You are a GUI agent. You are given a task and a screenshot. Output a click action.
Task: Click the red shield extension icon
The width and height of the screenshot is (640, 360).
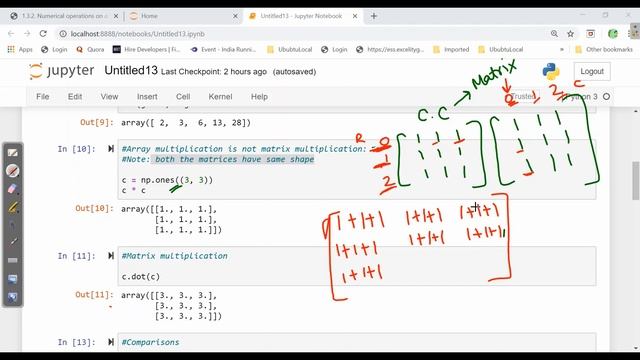[x=590, y=34]
